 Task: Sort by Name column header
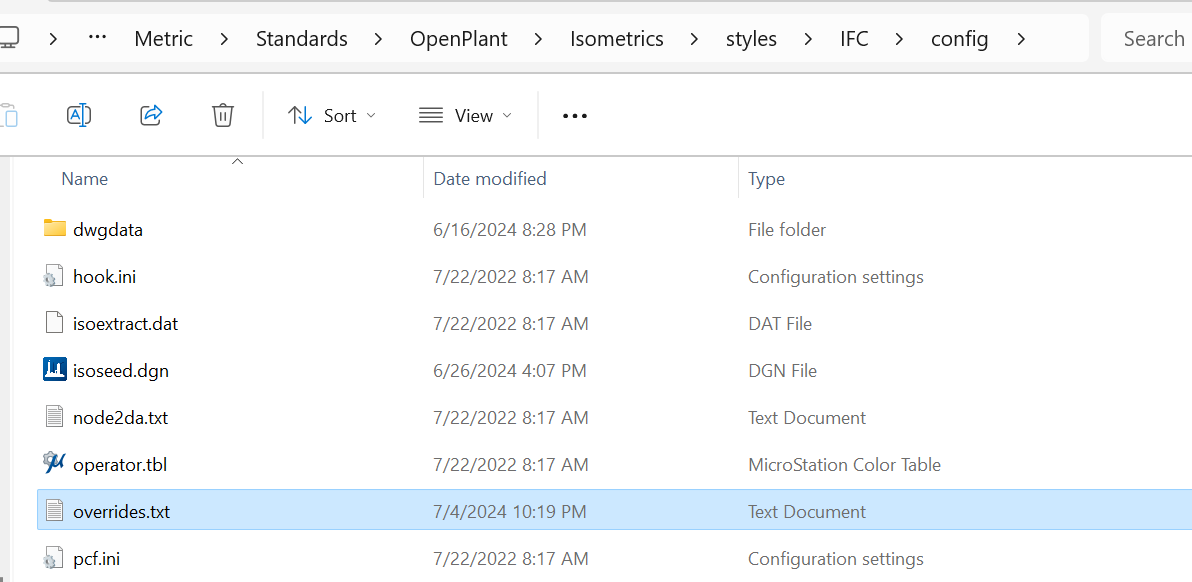pyautogui.click(x=85, y=179)
